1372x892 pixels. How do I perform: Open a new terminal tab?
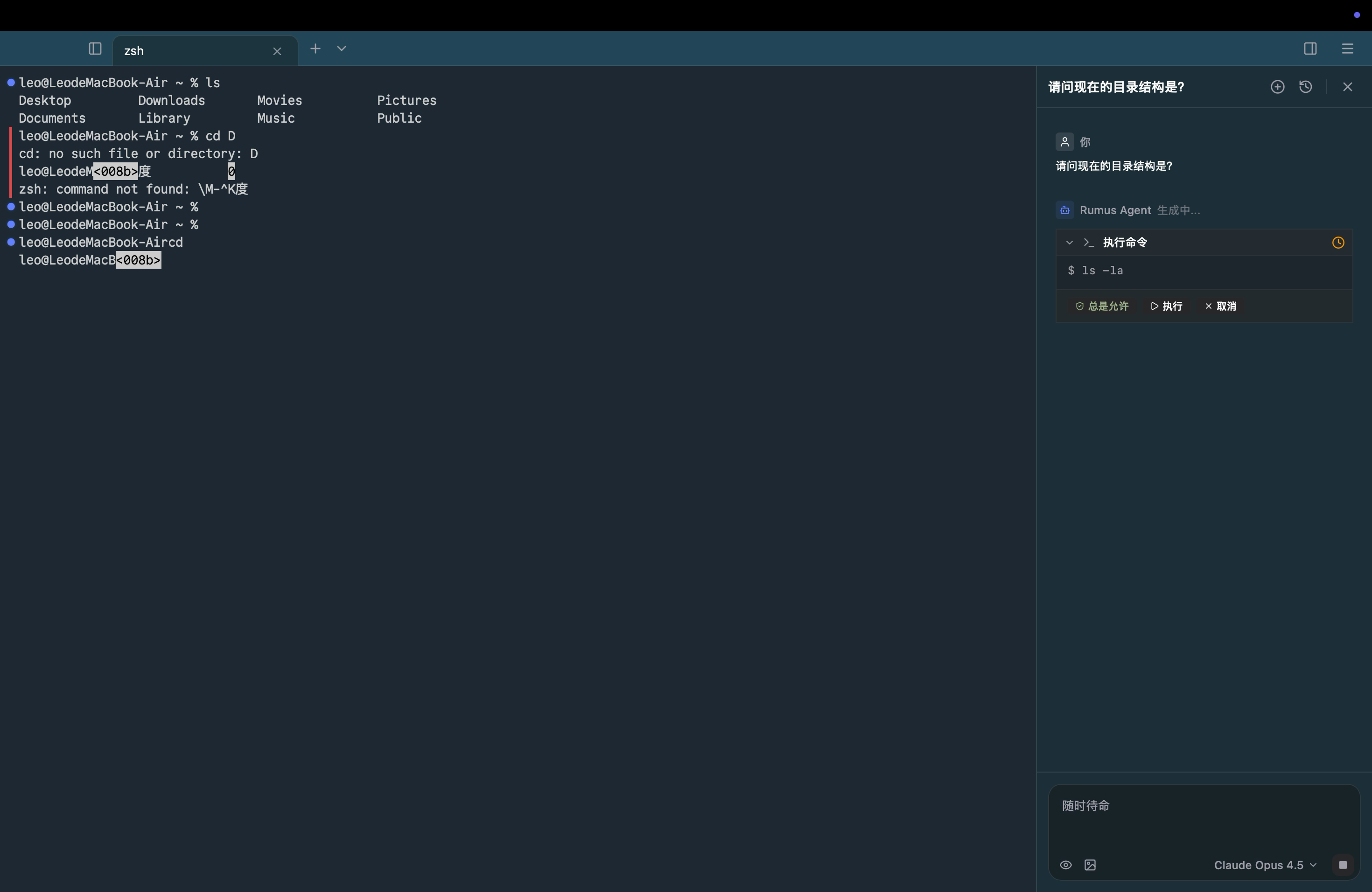[x=315, y=49]
